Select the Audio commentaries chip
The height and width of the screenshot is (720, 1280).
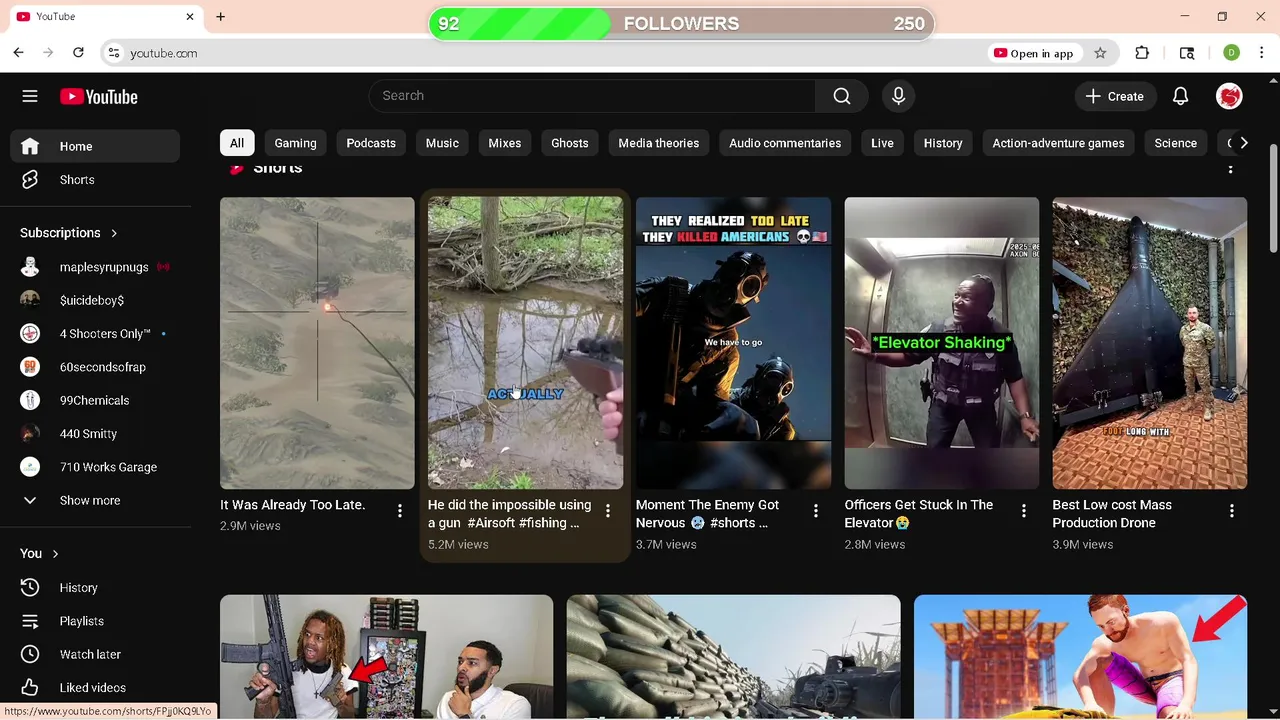(785, 143)
